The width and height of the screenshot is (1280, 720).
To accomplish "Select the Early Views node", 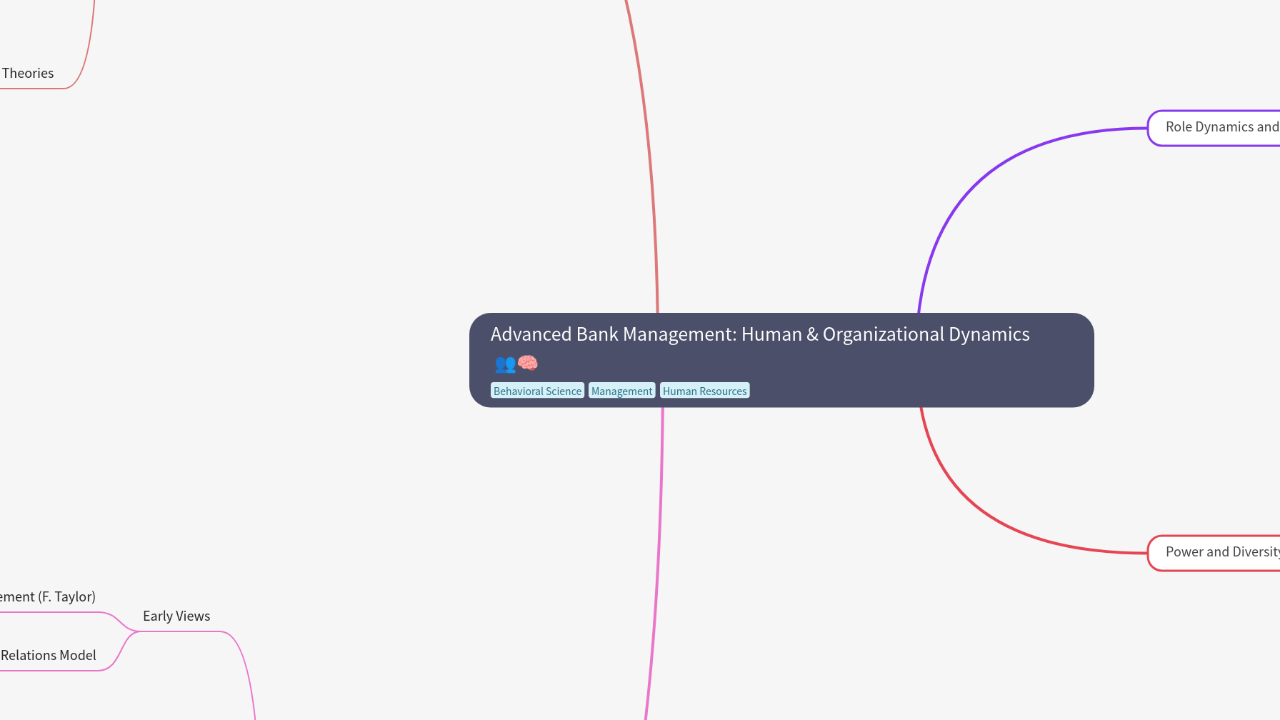I will point(176,616).
